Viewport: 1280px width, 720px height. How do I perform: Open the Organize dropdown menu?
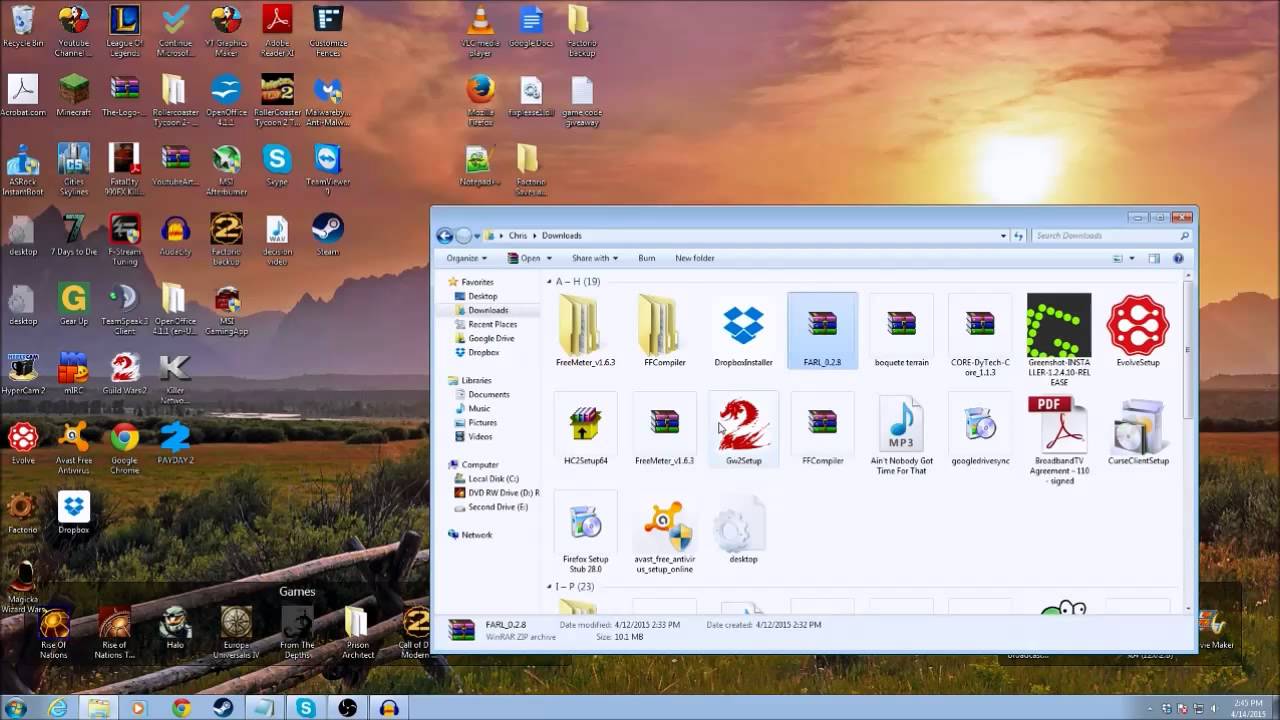coord(467,258)
